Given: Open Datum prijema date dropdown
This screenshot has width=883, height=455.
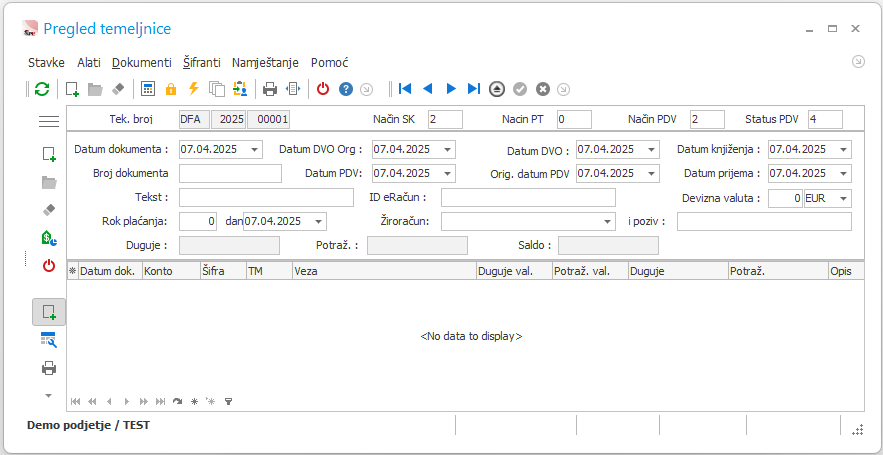Looking at the screenshot, I should click(x=844, y=173).
